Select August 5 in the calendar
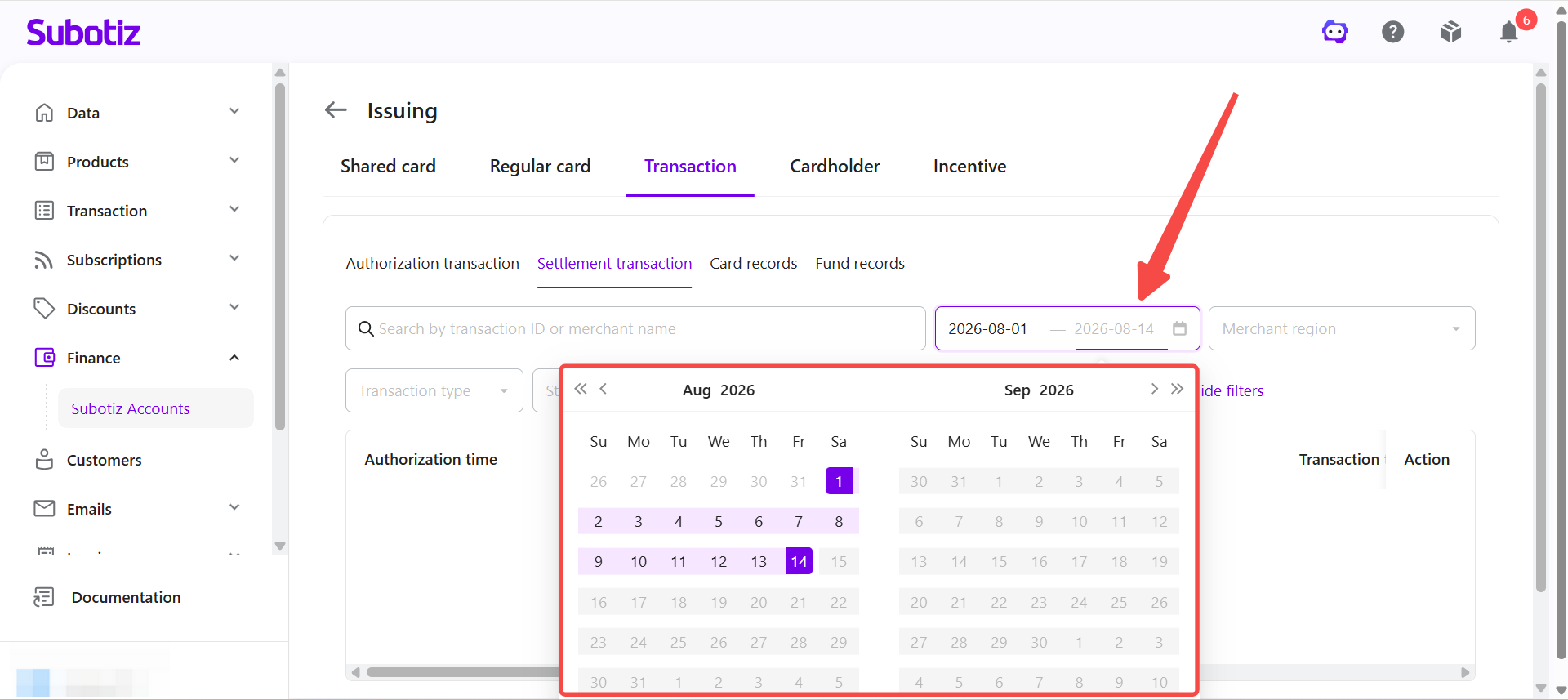The height and width of the screenshot is (700, 1568). (719, 521)
